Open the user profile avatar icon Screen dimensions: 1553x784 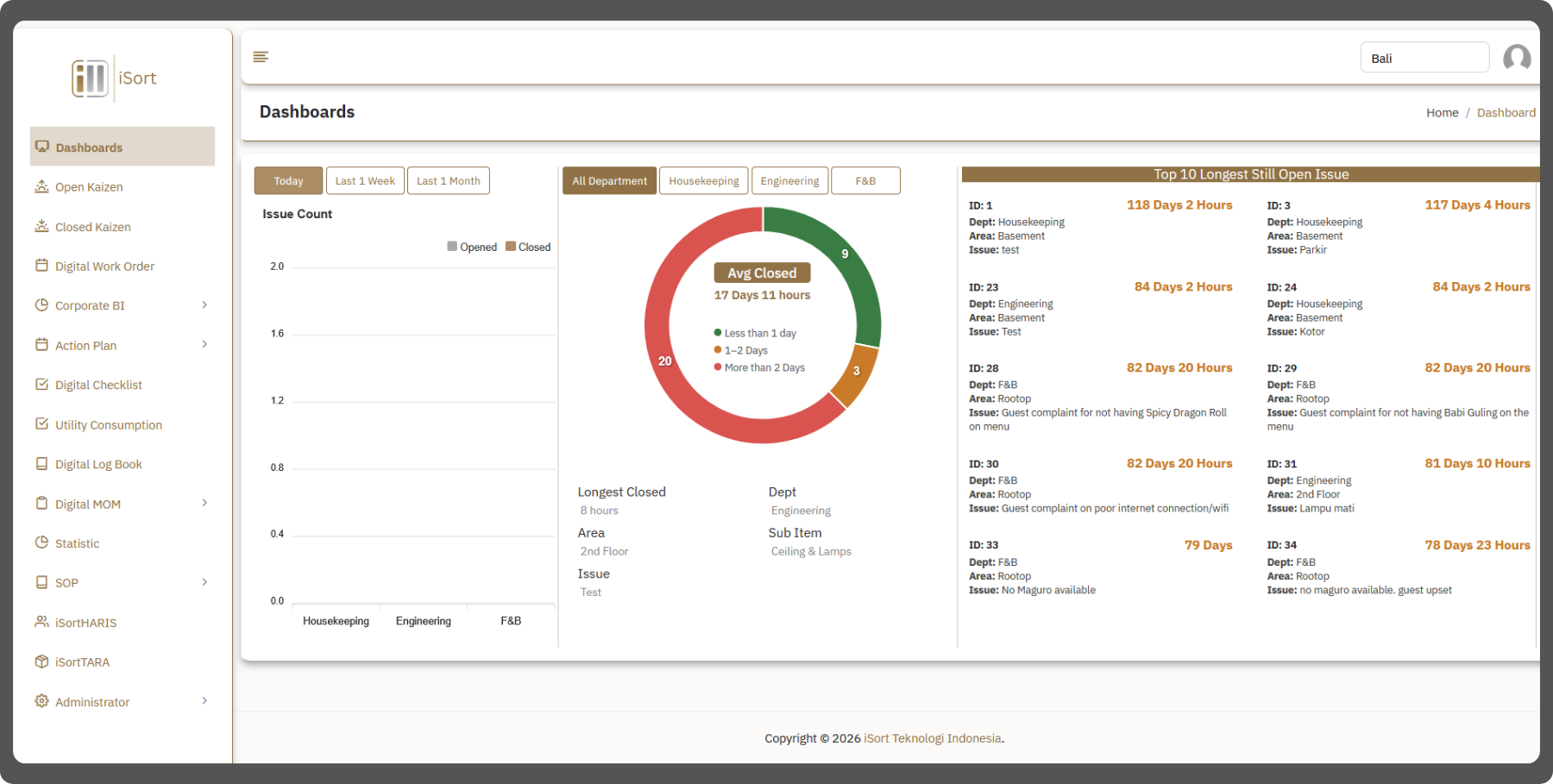click(x=1516, y=58)
